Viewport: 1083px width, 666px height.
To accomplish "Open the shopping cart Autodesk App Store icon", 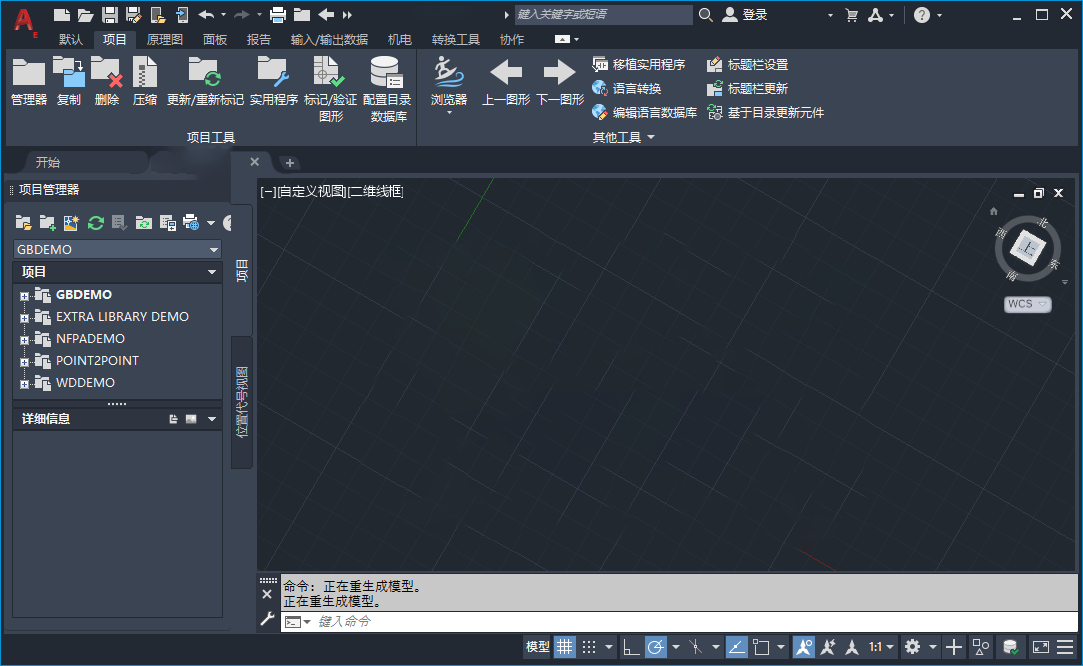I will (x=852, y=15).
